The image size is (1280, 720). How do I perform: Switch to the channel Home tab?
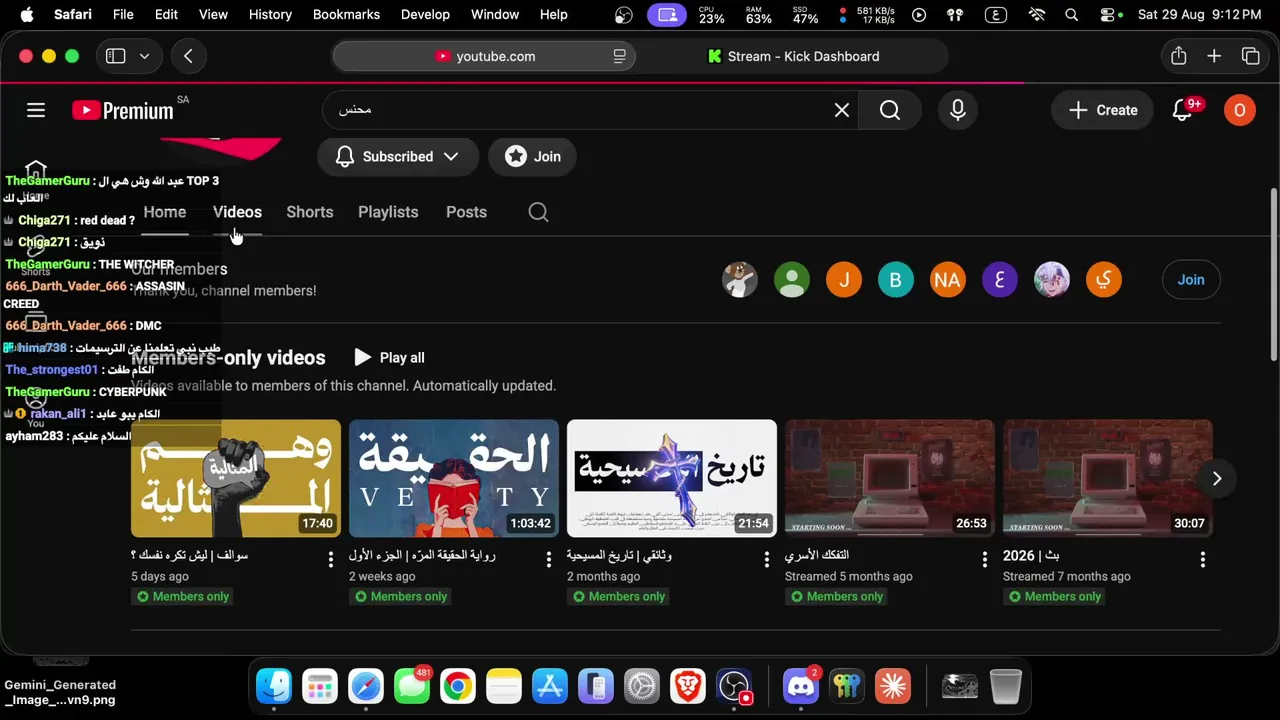tap(165, 212)
